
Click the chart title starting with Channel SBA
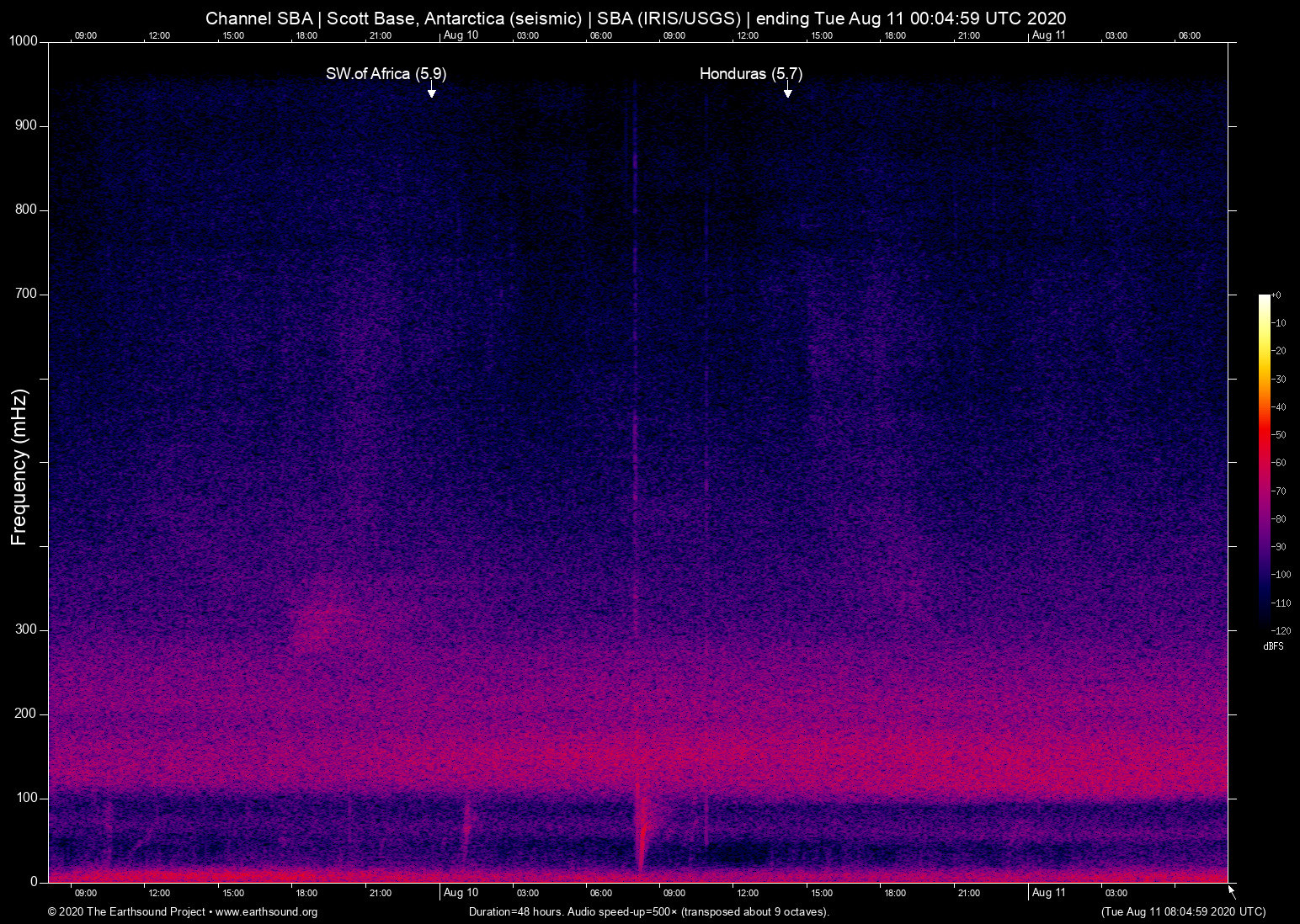click(636, 19)
